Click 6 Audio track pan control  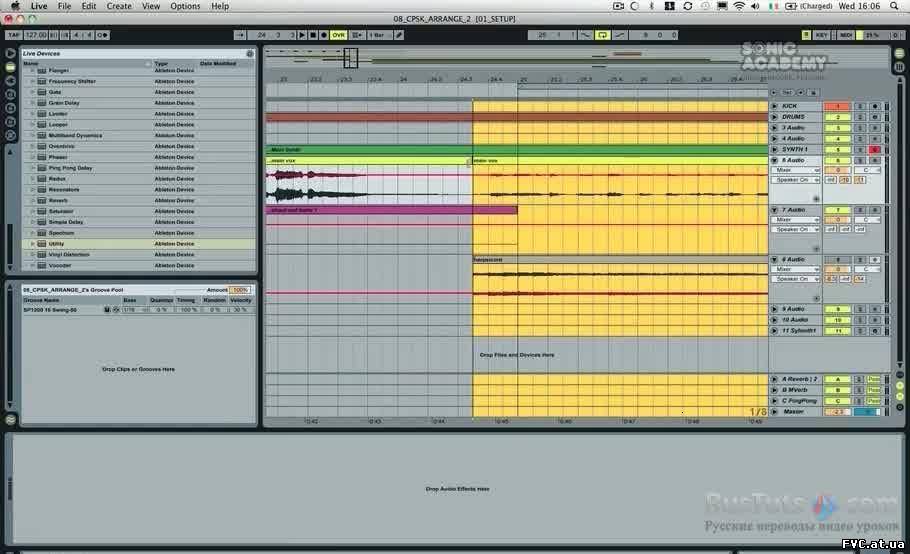pos(867,171)
